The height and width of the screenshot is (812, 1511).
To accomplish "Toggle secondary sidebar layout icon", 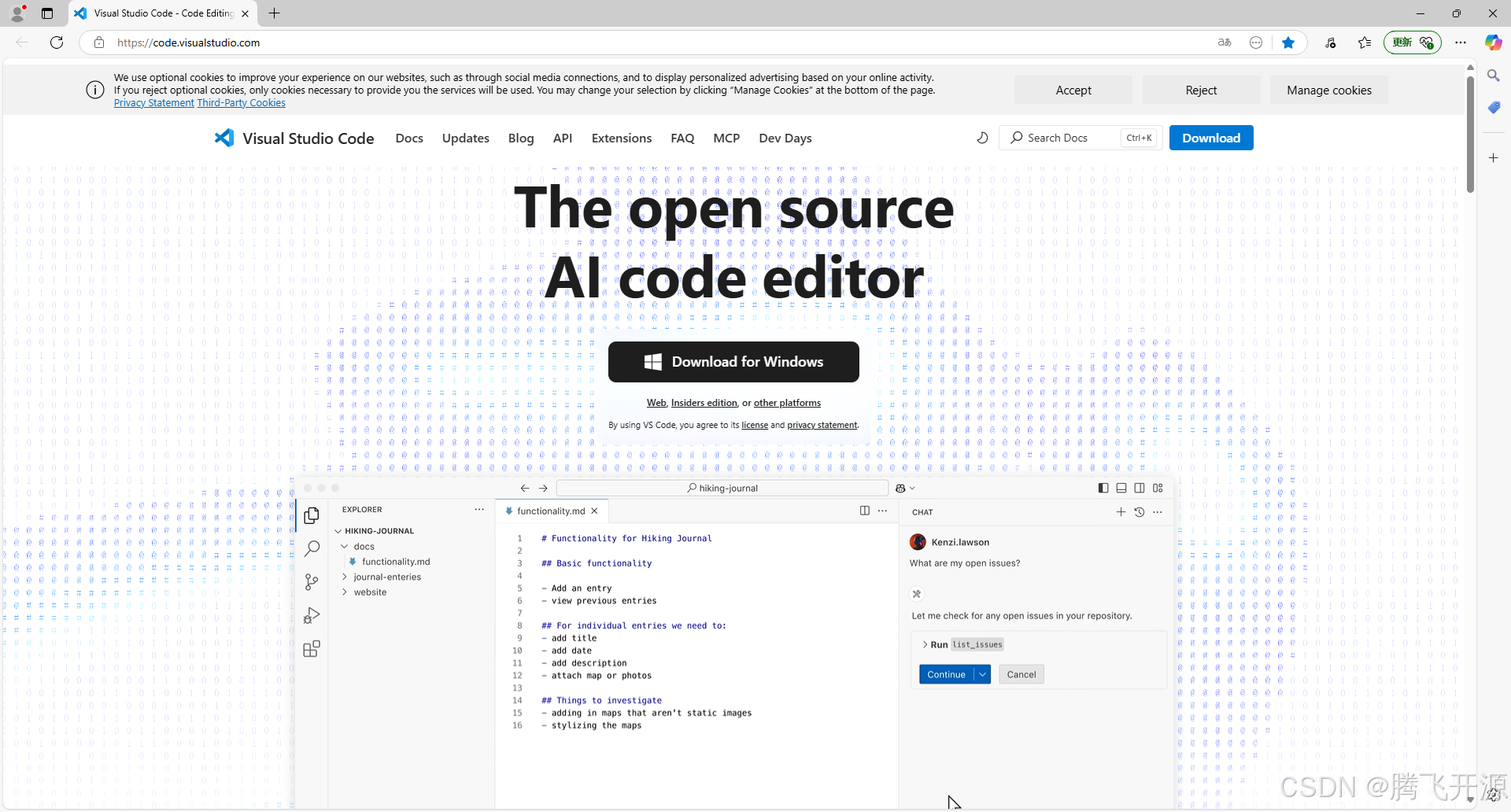I will click(1140, 488).
